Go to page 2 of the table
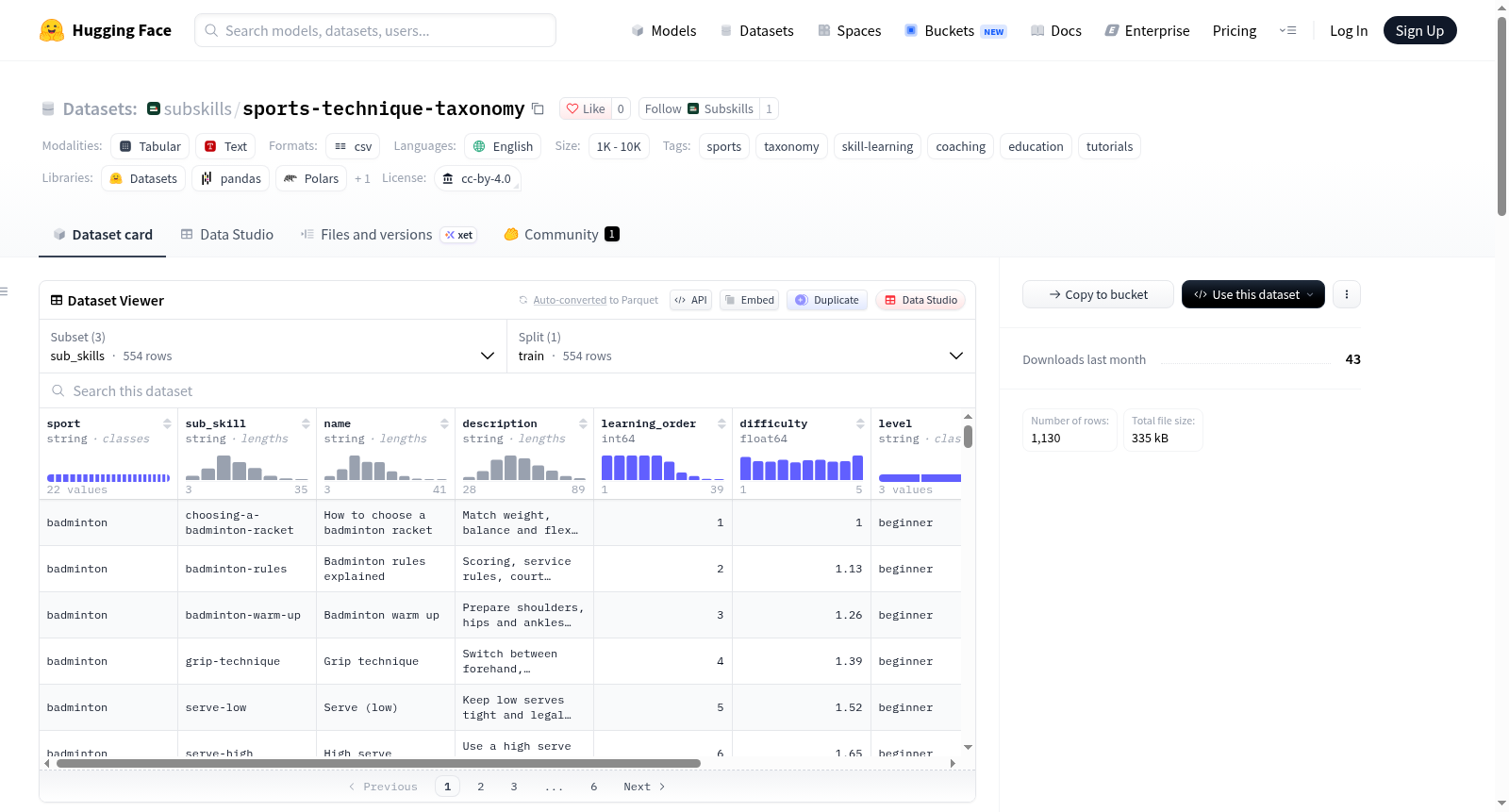Viewport: 1509px width, 812px height. click(x=481, y=787)
